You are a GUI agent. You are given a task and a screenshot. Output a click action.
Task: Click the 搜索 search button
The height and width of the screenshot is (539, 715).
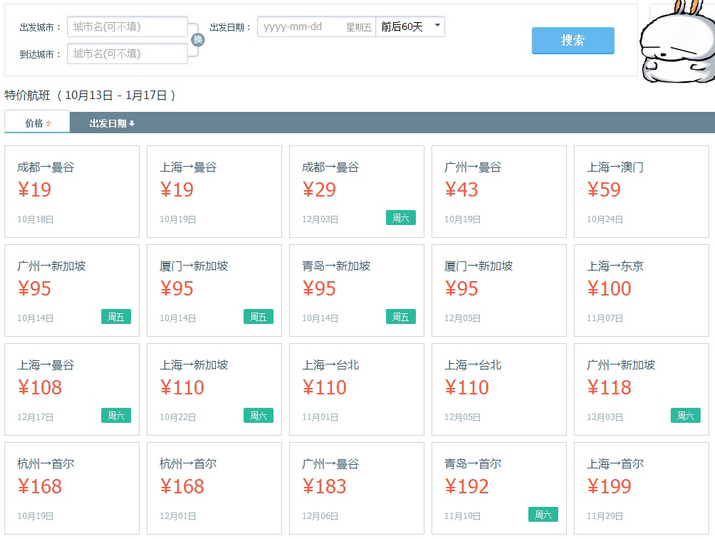pos(573,41)
